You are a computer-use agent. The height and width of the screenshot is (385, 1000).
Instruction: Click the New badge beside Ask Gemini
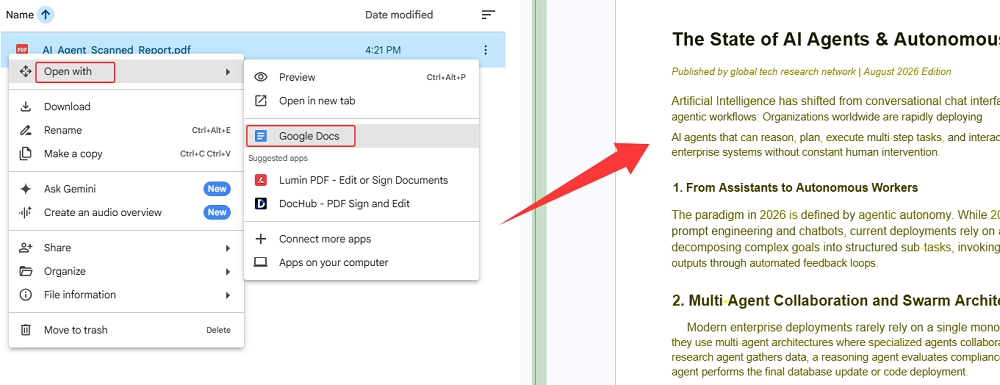pyautogui.click(x=217, y=189)
